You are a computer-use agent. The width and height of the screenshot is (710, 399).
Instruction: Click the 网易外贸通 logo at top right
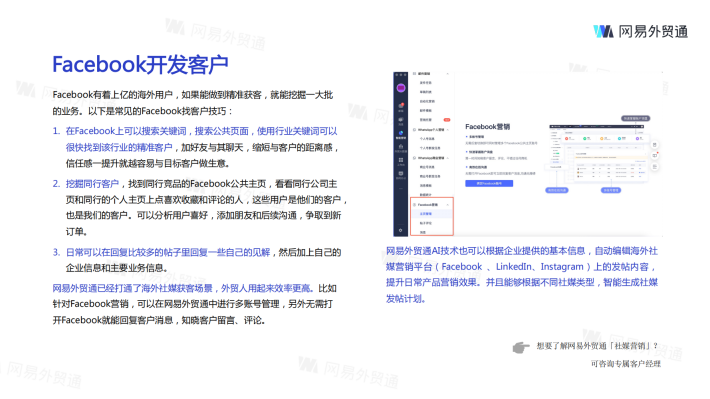[x=640, y=31]
